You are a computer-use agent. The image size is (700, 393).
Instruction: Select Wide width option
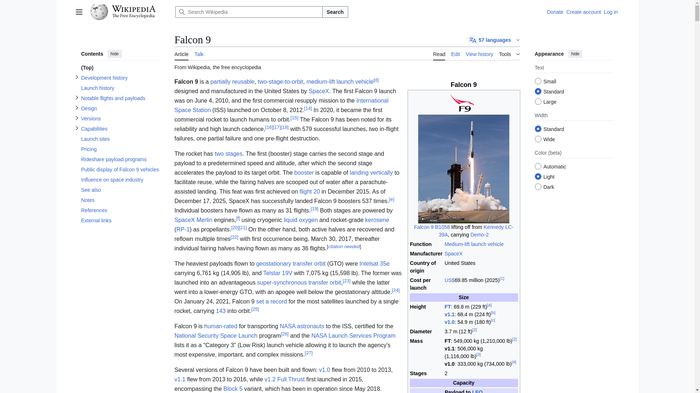[538, 139]
